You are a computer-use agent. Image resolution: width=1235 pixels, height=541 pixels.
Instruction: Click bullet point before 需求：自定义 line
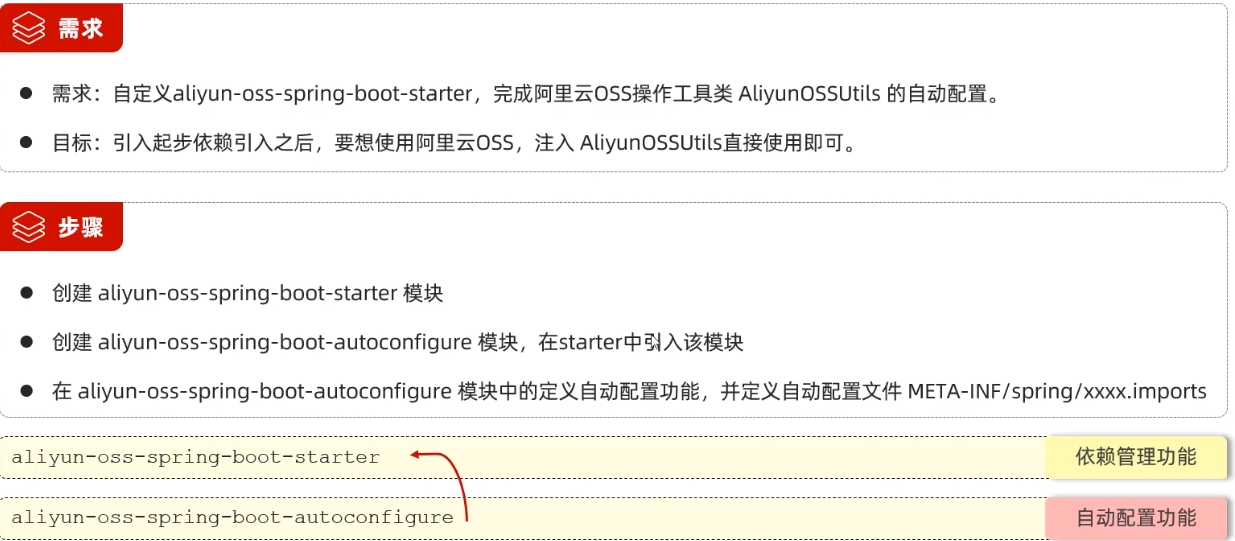[26, 94]
